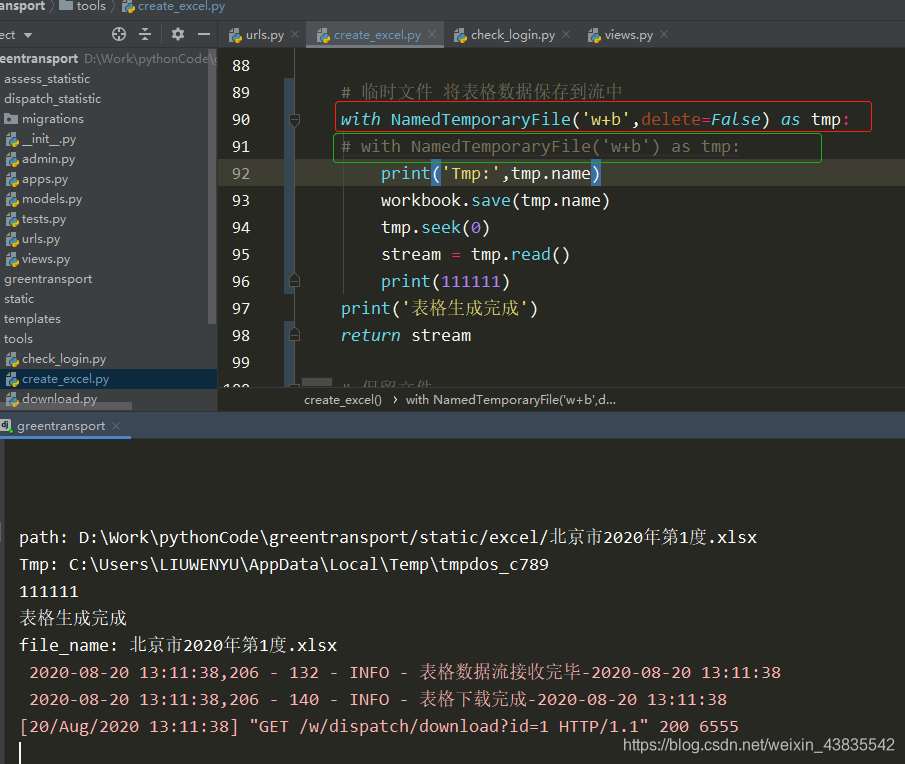Screen dimensions: 905x764
Task: Close the create_excel.py tab
Action: 432,35
